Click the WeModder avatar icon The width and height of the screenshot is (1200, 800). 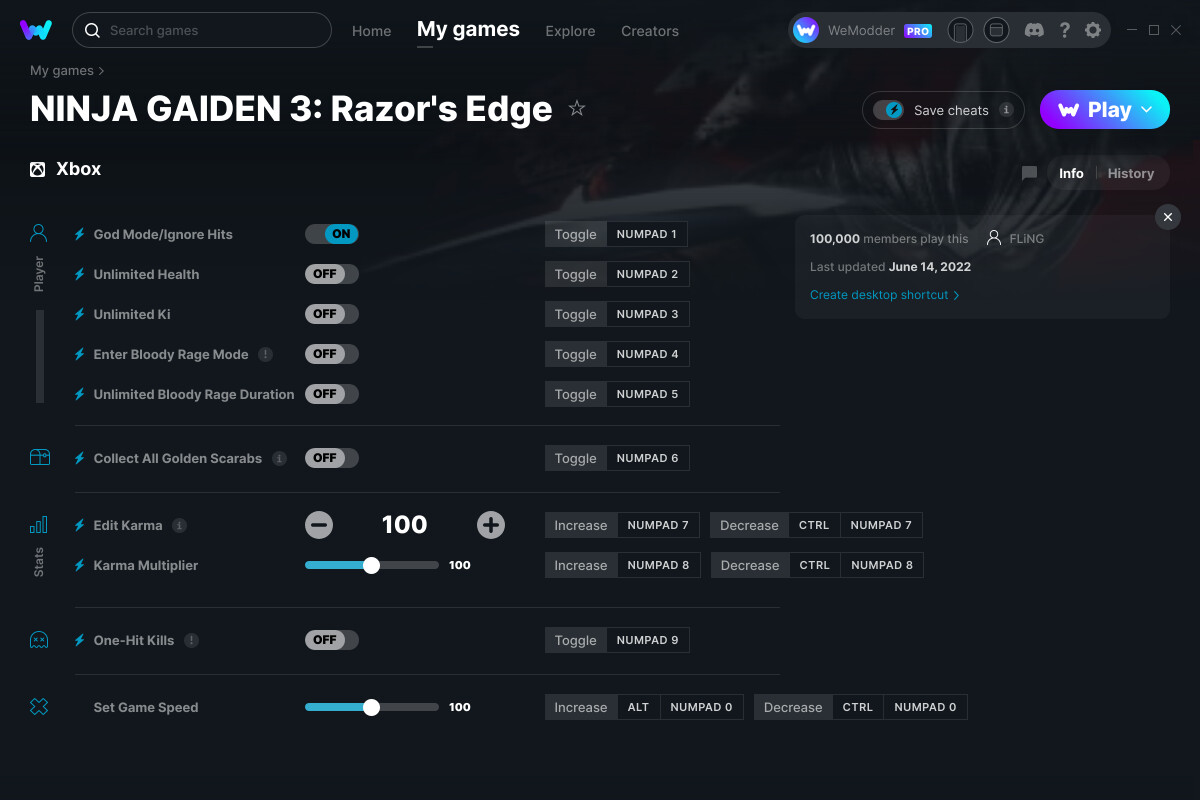click(x=806, y=30)
